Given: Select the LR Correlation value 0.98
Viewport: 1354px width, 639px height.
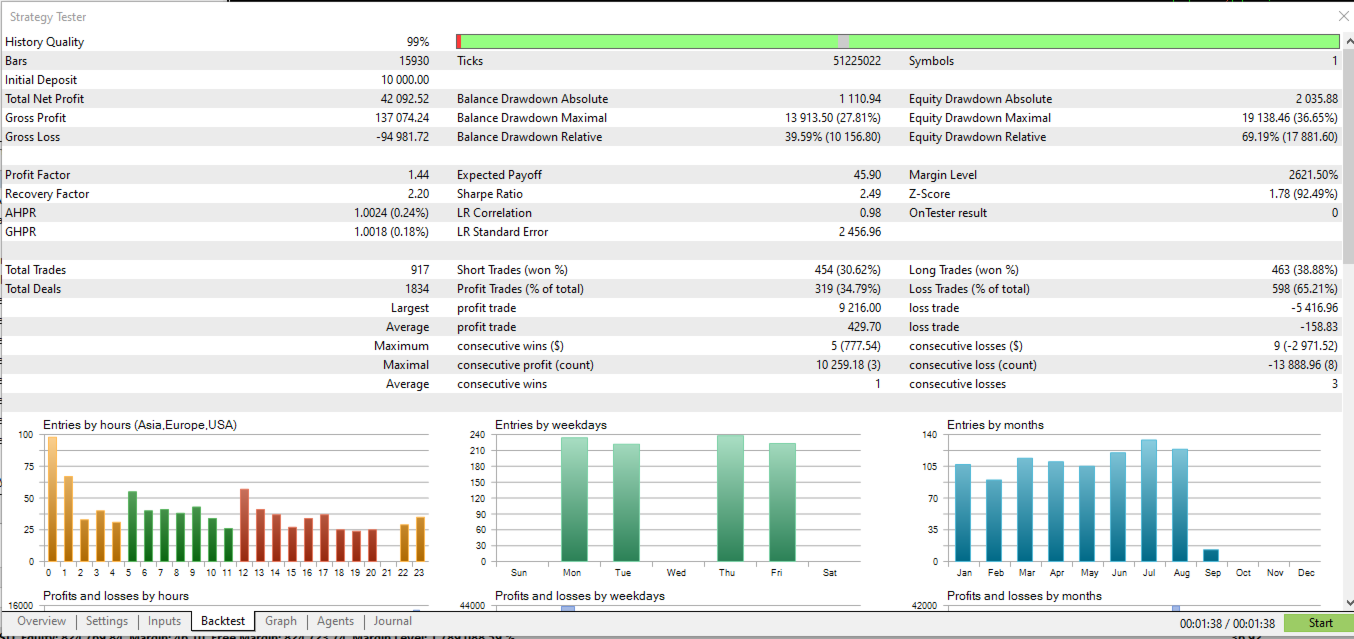Looking at the screenshot, I should point(870,213).
